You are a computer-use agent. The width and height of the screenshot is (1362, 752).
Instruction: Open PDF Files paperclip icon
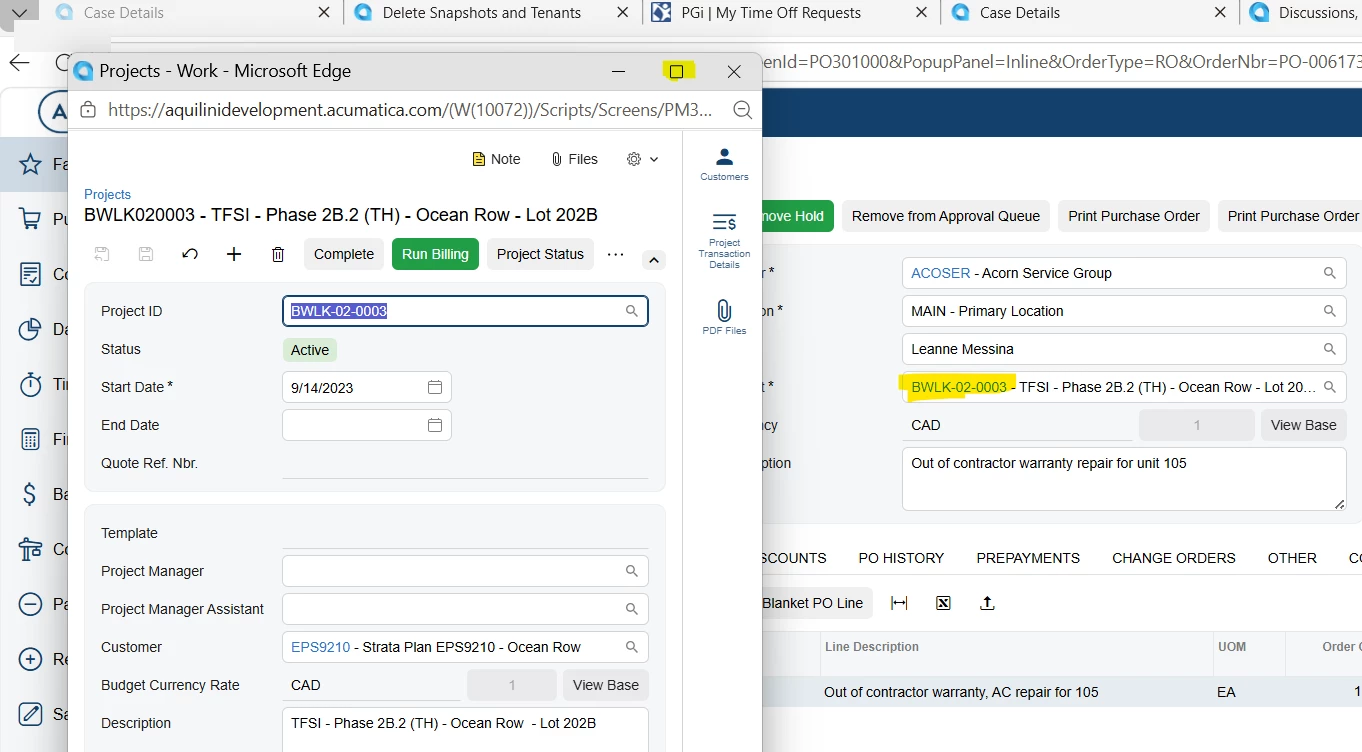[x=724, y=317]
